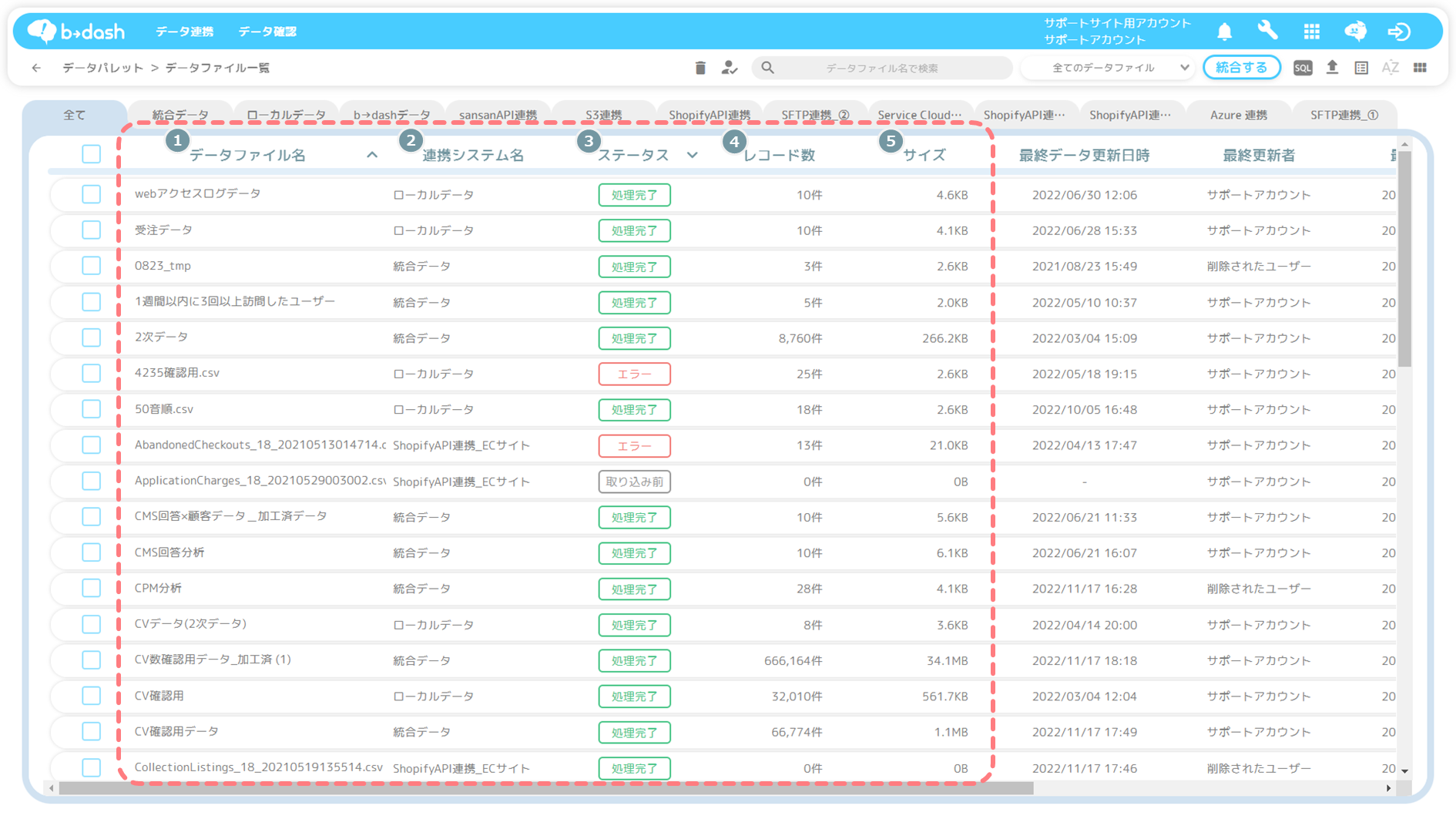Open the CMS回答×顧客データ＿加工済データ file
1456x819 pixels.
click(231, 516)
